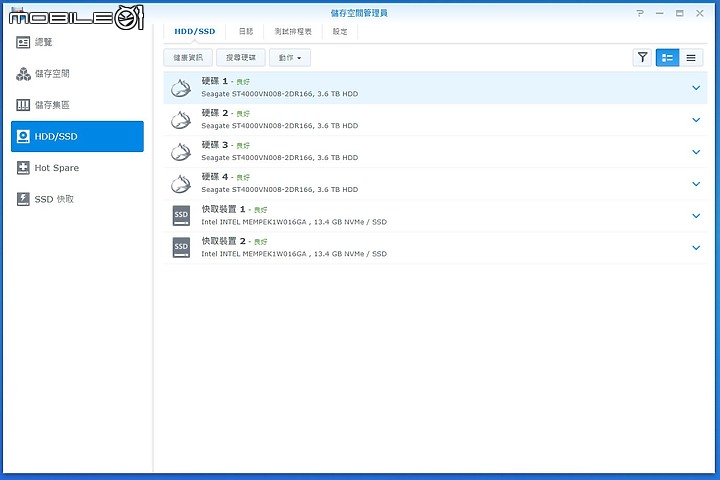The height and width of the screenshot is (480, 720).
Task: Select the 快取裝置 2 title text
Action: click(223, 241)
